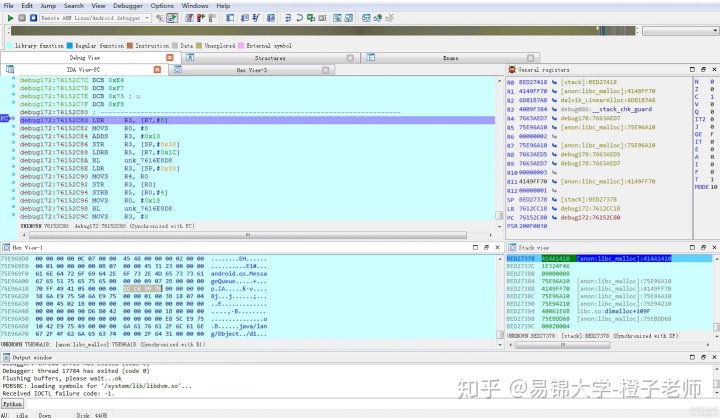Click the olive navigation band overview

coord(323,31)
